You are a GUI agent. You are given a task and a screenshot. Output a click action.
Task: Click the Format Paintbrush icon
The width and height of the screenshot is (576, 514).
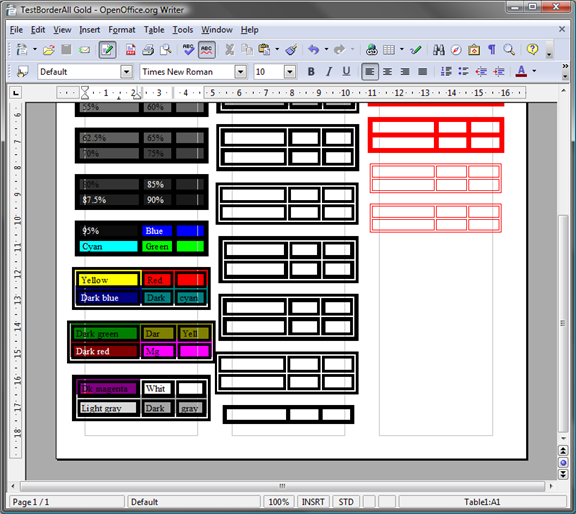point(292,50)
